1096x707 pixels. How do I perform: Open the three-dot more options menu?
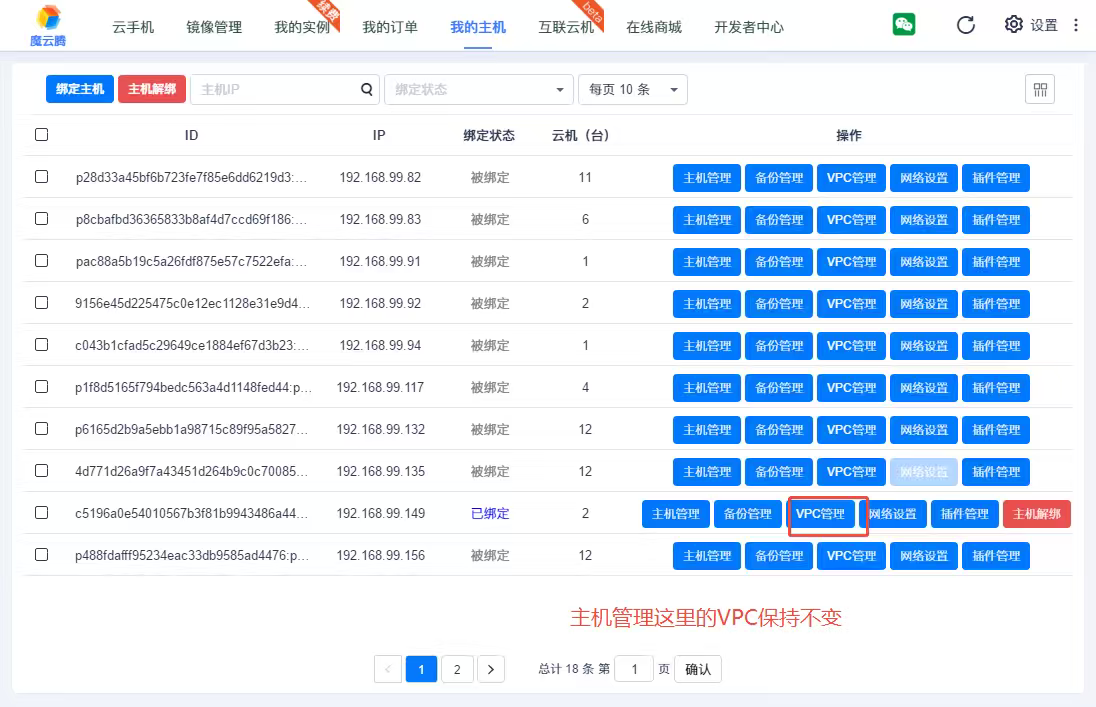(x=1076, y=25)
